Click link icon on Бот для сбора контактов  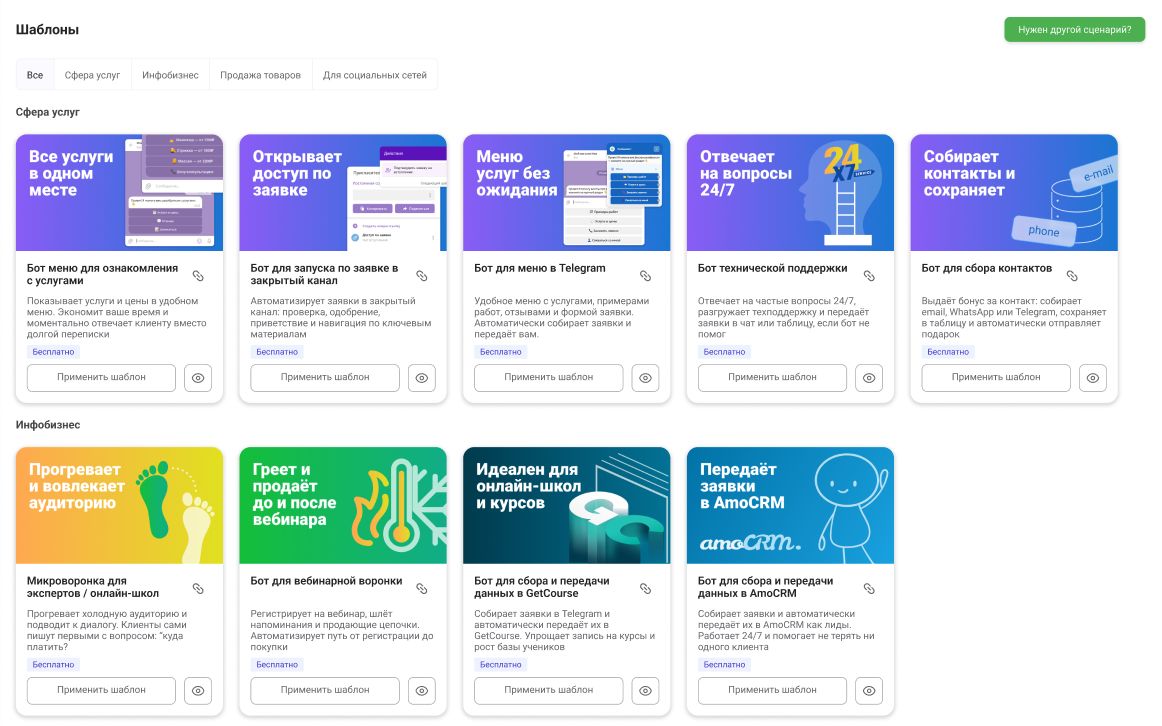(x=1072, y=275)
